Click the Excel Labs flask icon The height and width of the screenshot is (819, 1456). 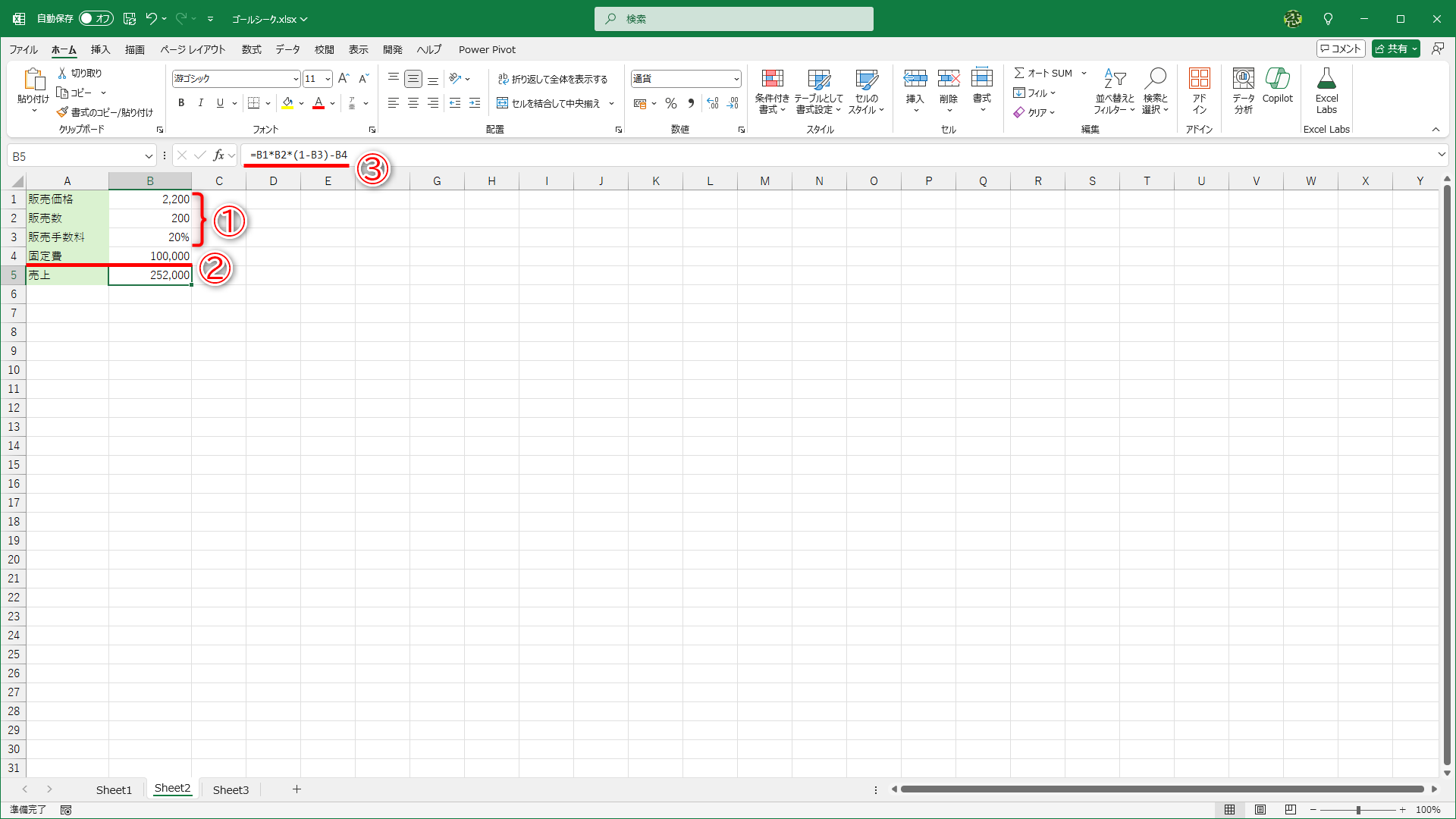pyautogui.click(x=1326, y=79)
